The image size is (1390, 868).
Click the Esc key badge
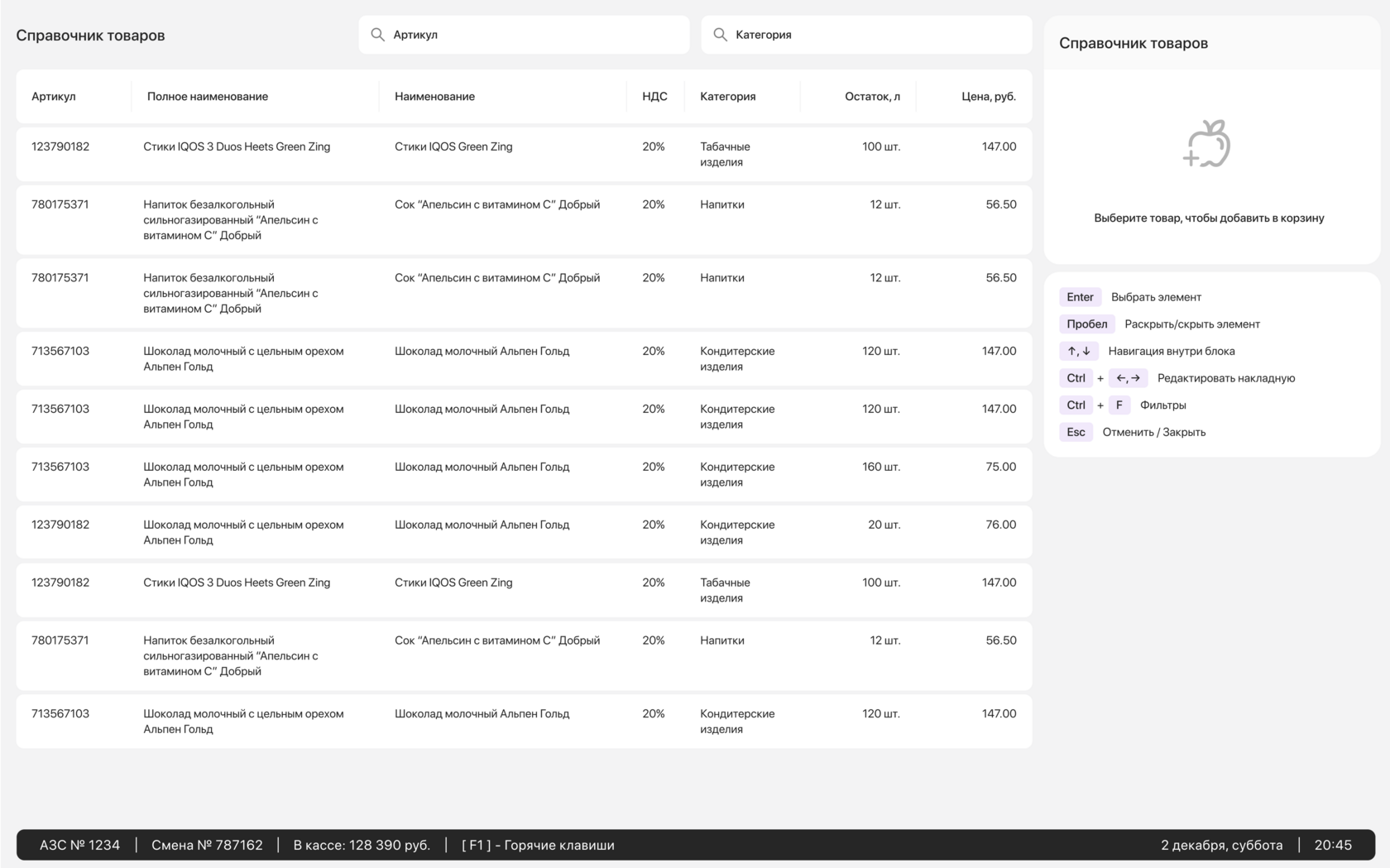point(1076,432)
